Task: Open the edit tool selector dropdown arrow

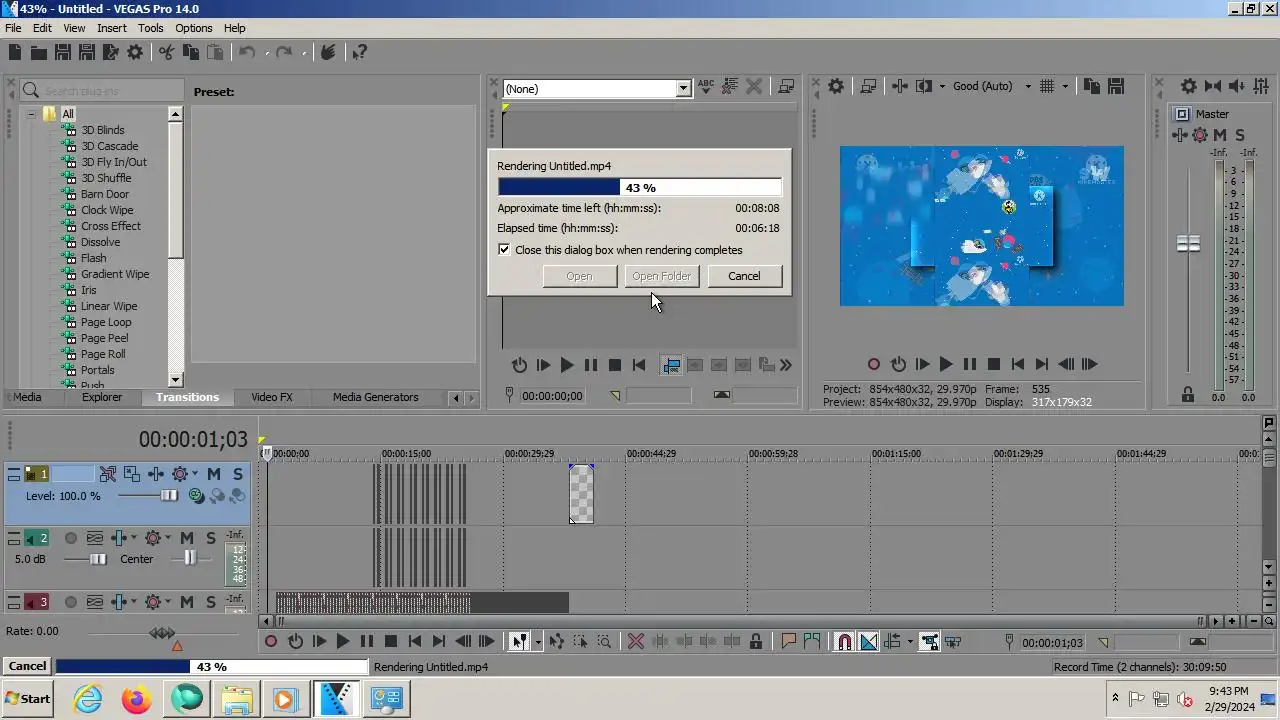Action: tap(538, 642)
